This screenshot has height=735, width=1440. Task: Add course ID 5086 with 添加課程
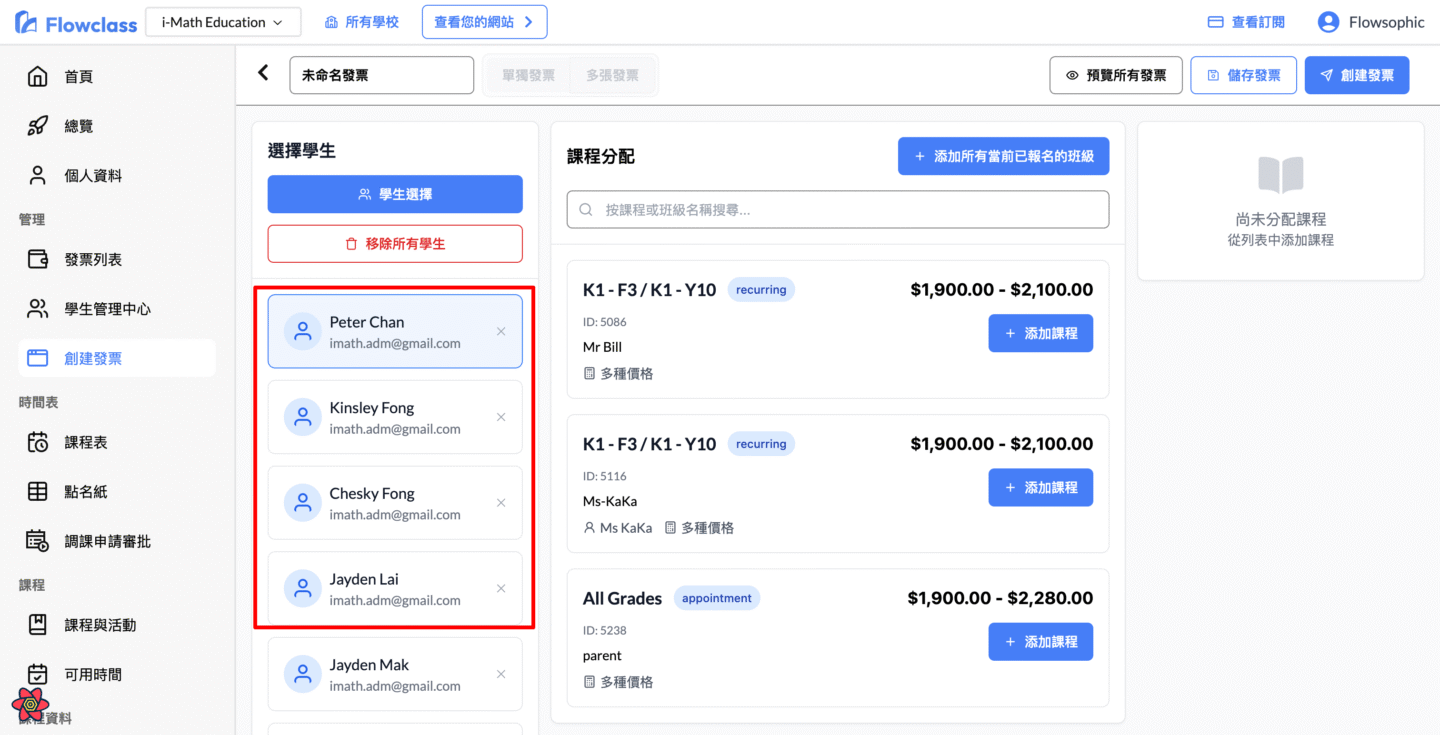[1040, 333]
